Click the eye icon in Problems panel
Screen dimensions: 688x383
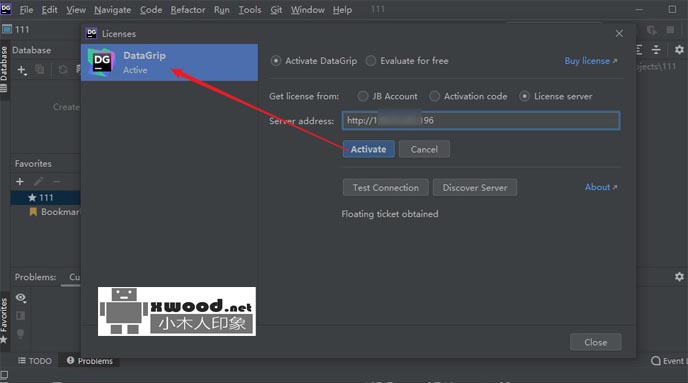click(x=21, y=298)
